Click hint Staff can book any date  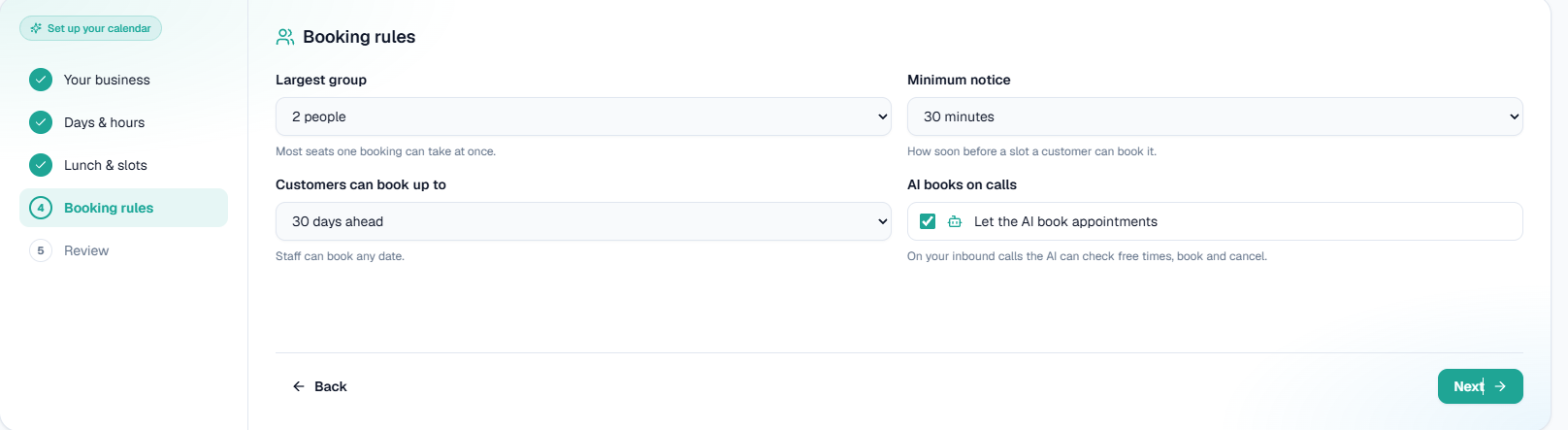340,256
